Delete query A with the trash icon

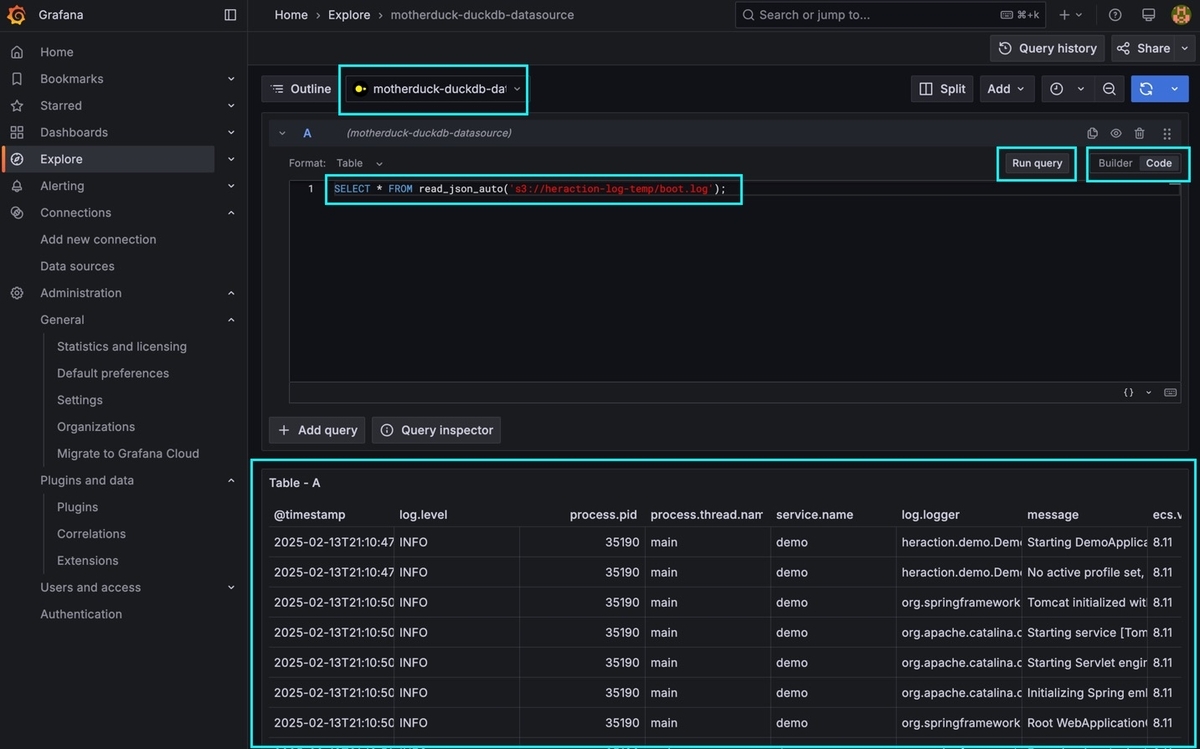[x=1139, y=133]
